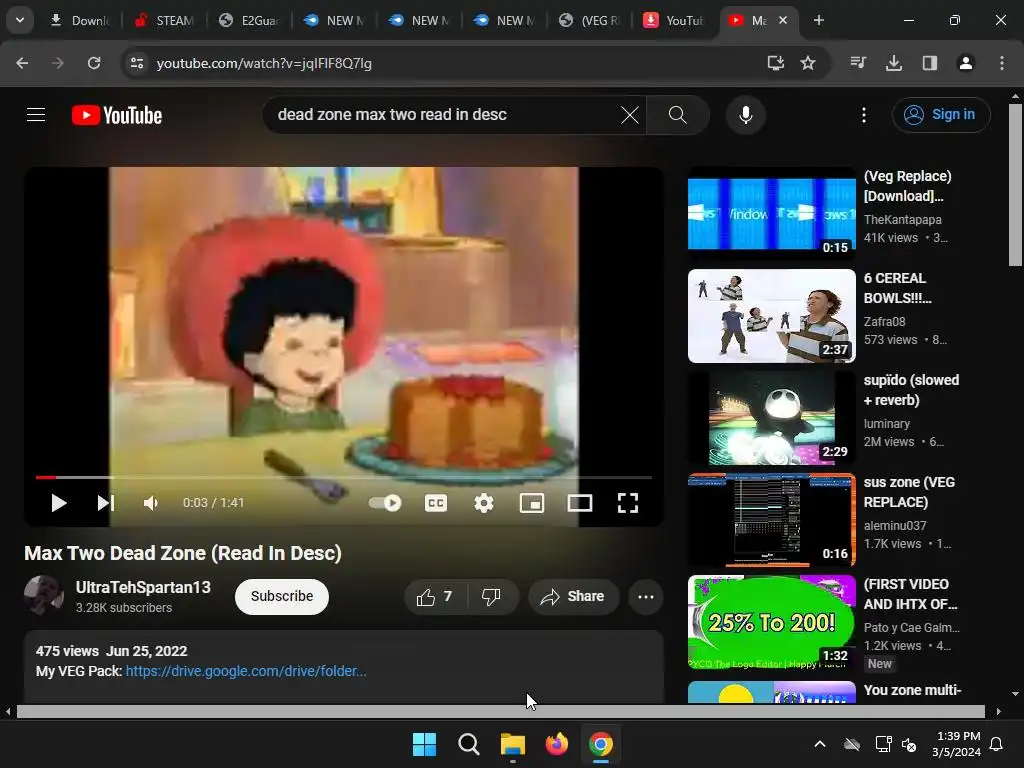
Task: Switch to the (VEG R tab
Action: pos(589,20)
